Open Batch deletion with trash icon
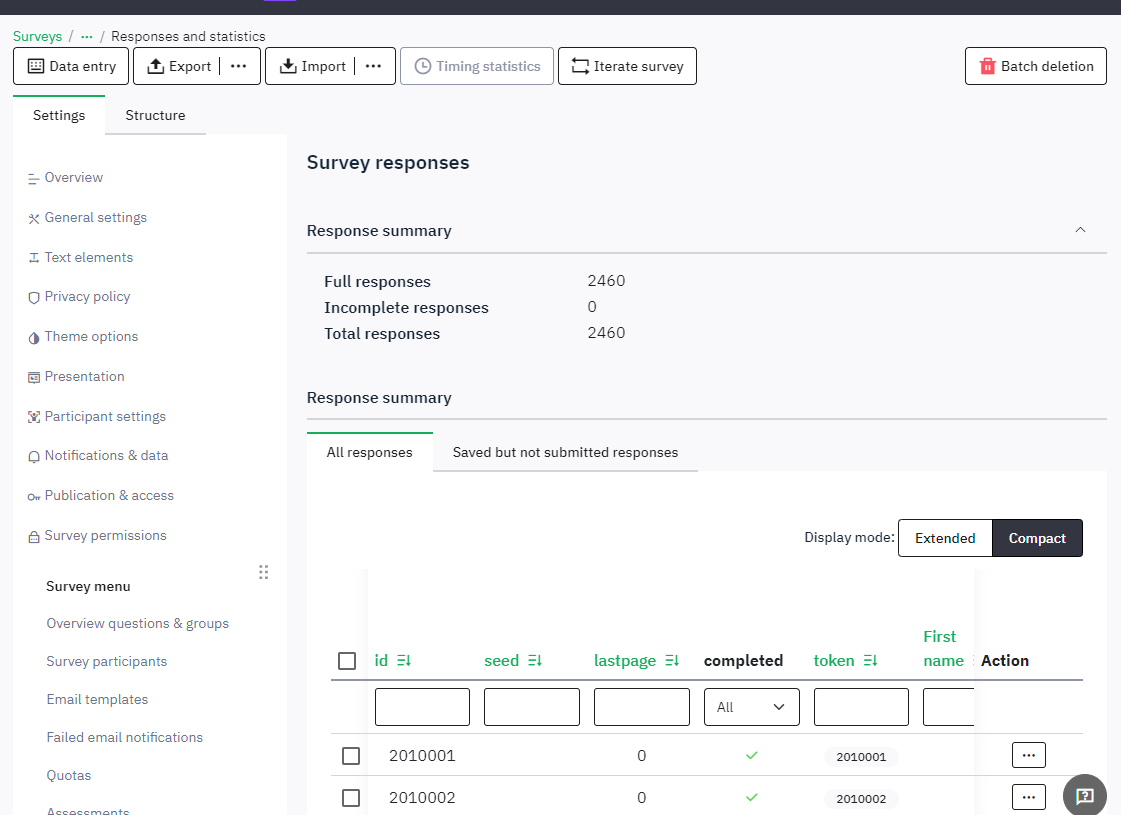 pos(1035,66)
